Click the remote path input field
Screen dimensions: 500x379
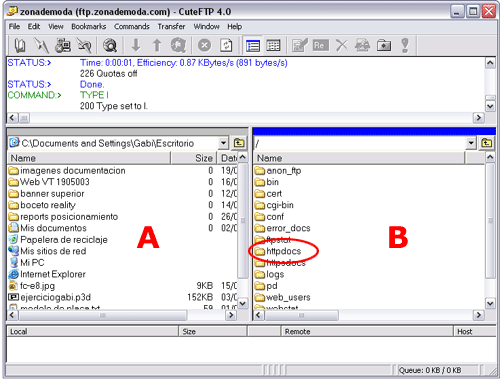pos(359,143)
